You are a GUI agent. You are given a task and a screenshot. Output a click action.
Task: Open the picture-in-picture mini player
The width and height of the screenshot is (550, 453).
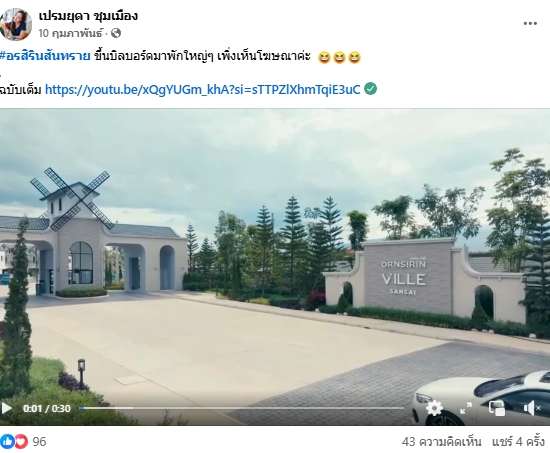click(x=497, y=408)
